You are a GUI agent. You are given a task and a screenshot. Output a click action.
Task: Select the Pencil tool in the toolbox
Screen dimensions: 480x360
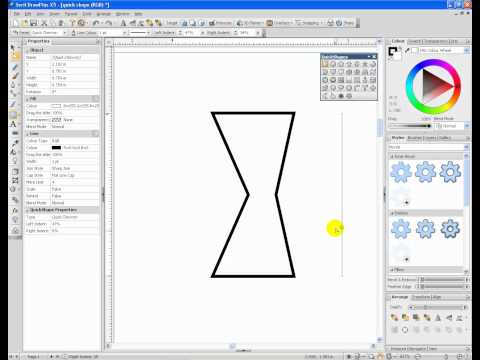click(x=15, y=67)
